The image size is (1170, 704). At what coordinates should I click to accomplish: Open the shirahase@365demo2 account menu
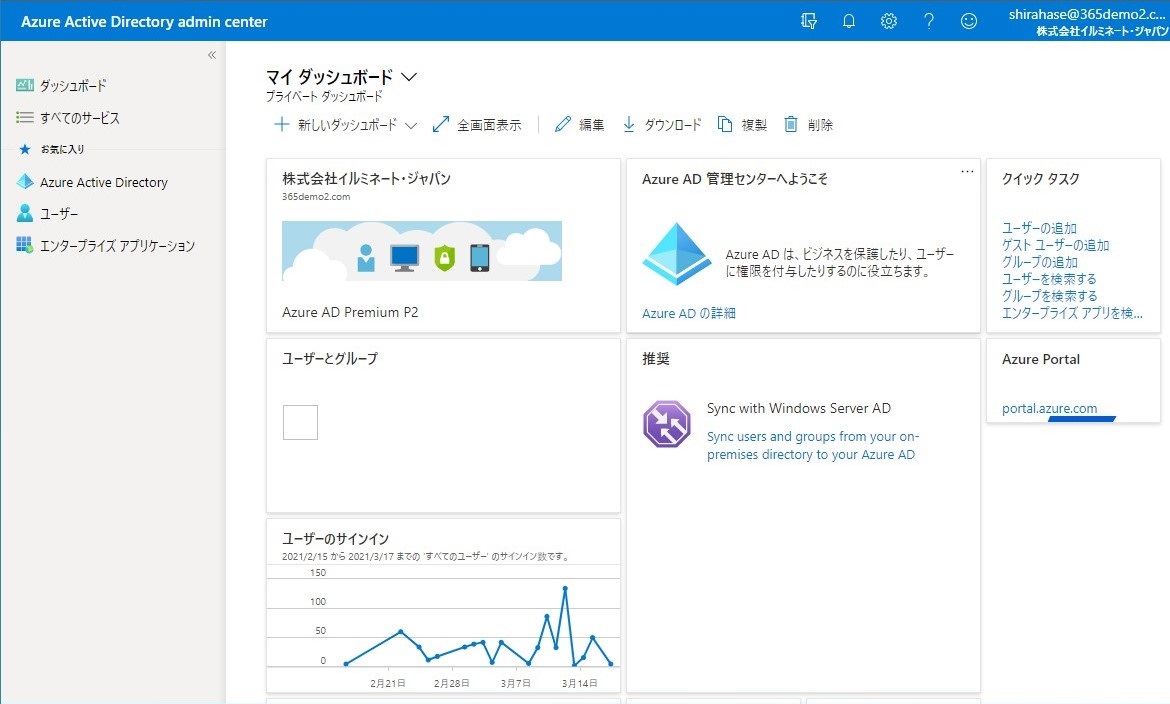tap(1089, 22)
